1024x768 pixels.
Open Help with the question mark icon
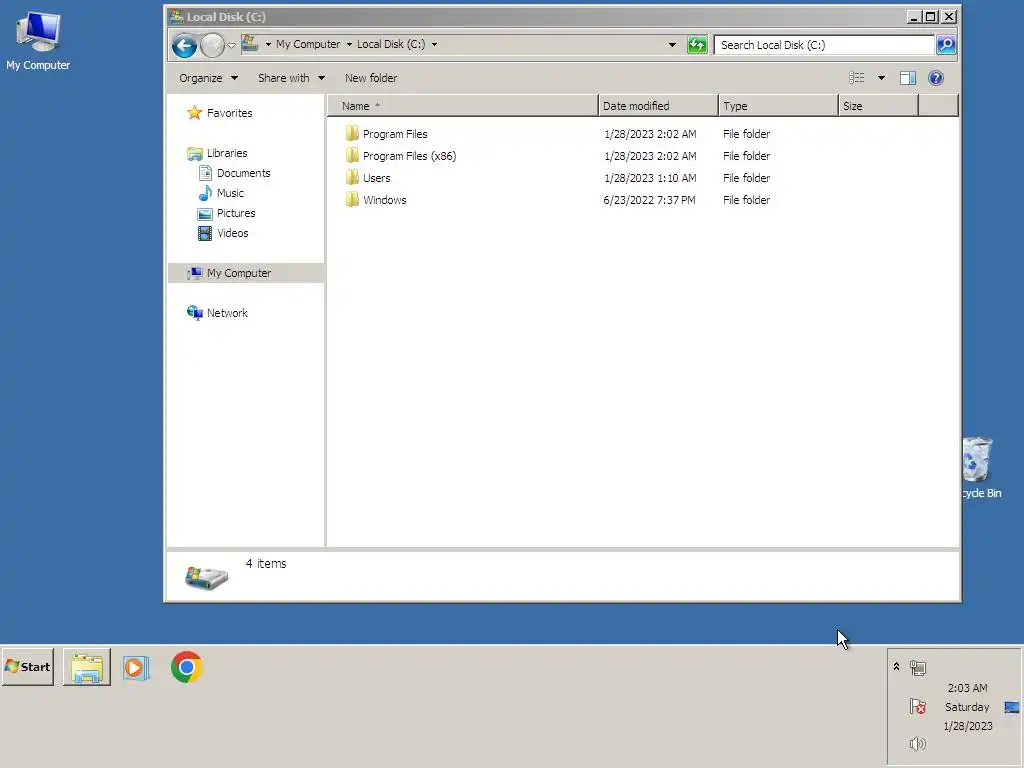[x=936, y=78]
